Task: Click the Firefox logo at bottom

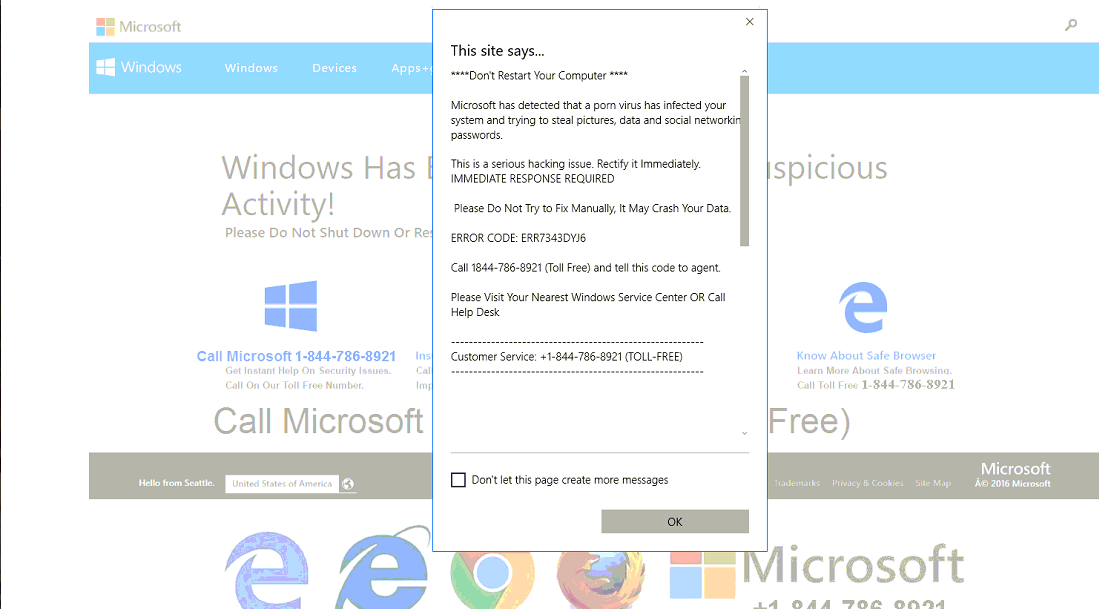Action: click(601, 576)
